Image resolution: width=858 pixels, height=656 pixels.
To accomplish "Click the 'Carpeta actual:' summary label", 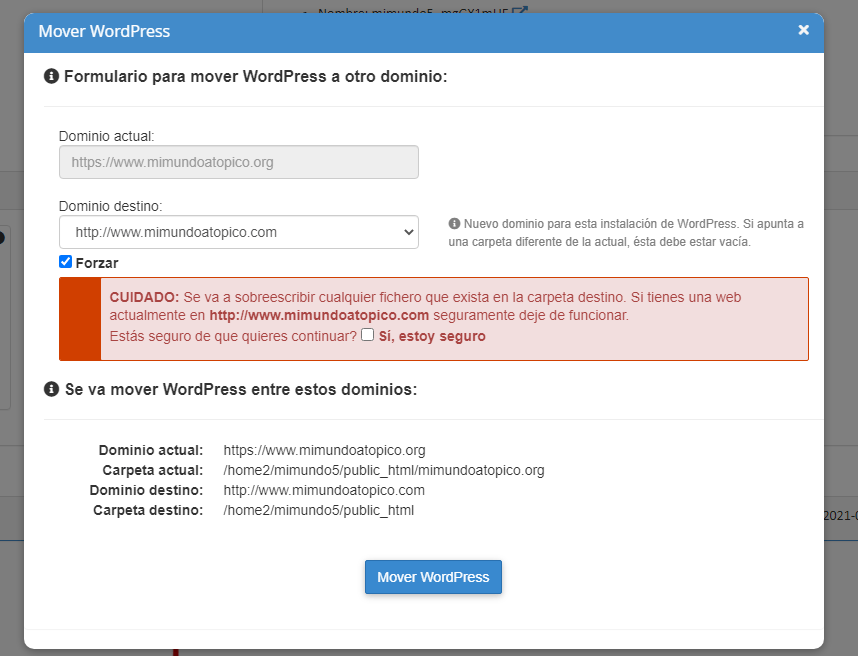I will [x=153, y=471].
